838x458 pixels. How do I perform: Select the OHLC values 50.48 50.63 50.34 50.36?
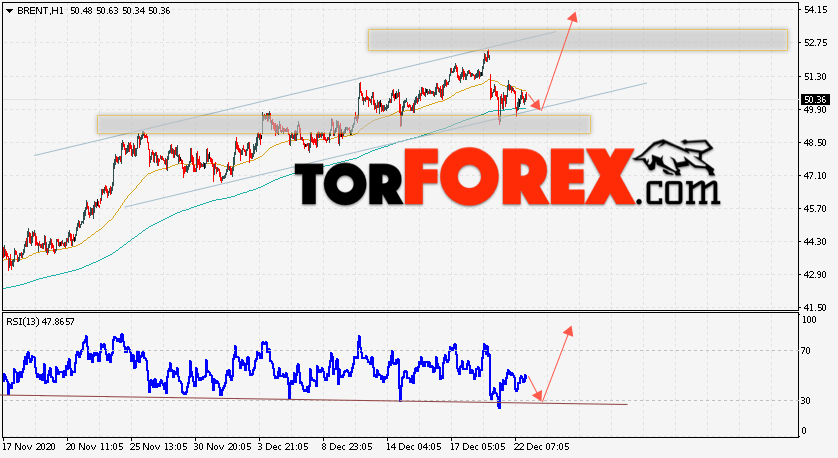click(120, 11)
